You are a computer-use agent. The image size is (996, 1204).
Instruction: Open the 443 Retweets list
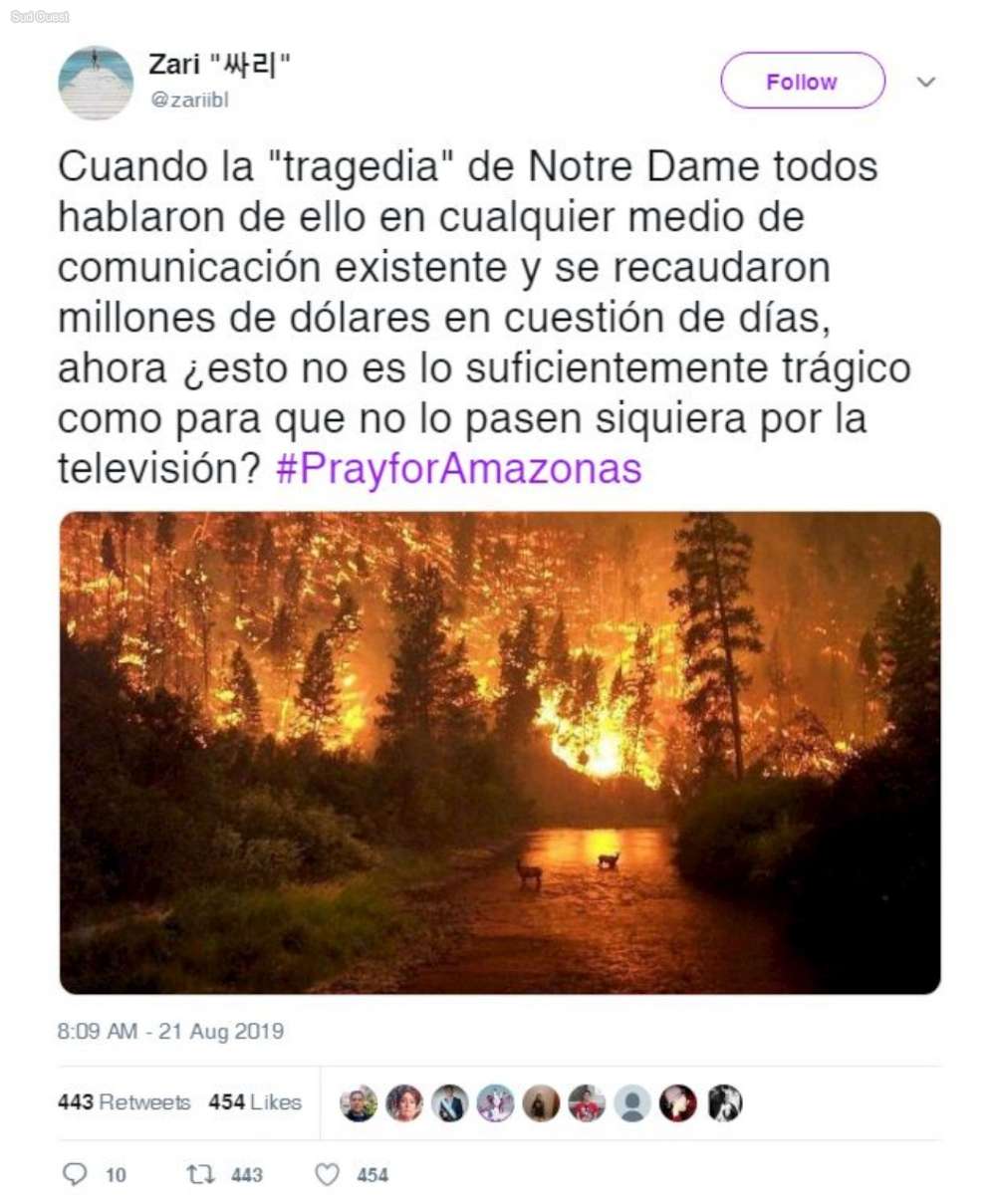(x=124, y=1101)
